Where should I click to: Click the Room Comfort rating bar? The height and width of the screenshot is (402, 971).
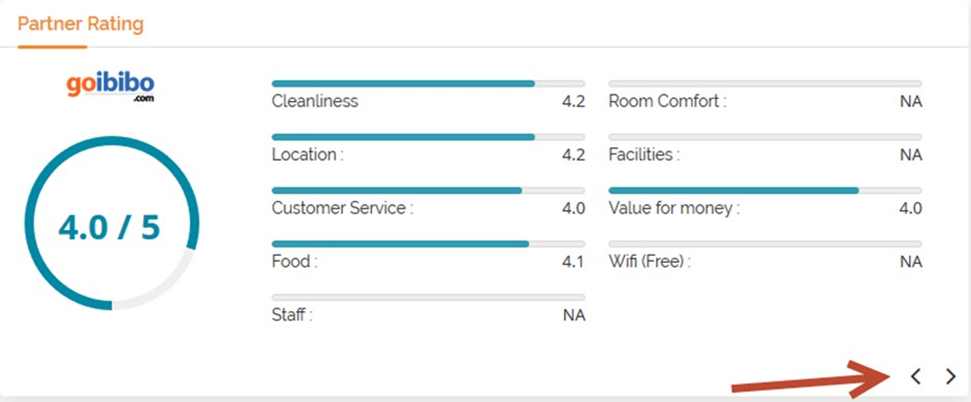[x=765, y=83]
